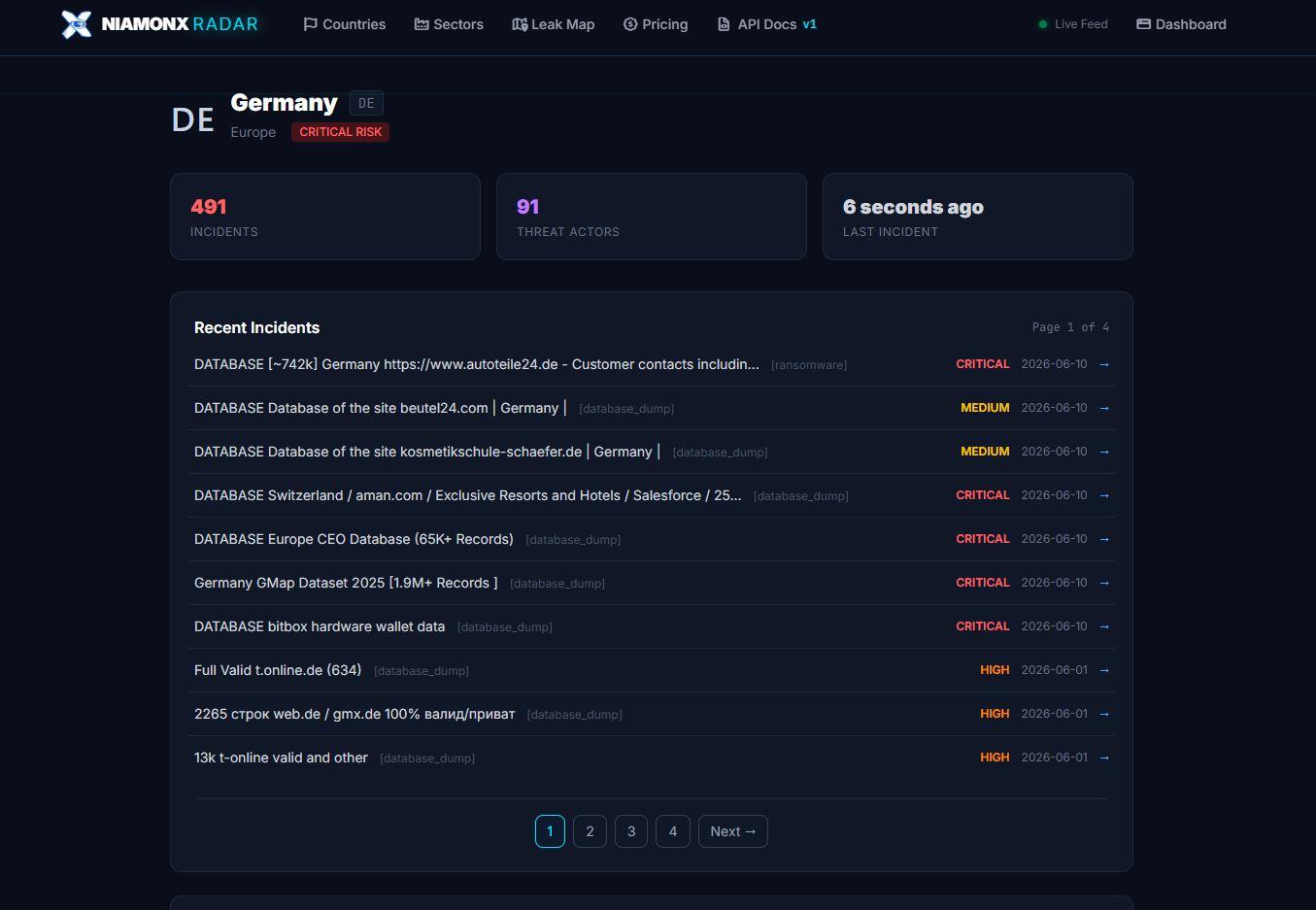The width and height of the screenshot is (1316, 910).
Task: Click the DE country code badge
Action: pyautogui.click(x=366, y=103)
